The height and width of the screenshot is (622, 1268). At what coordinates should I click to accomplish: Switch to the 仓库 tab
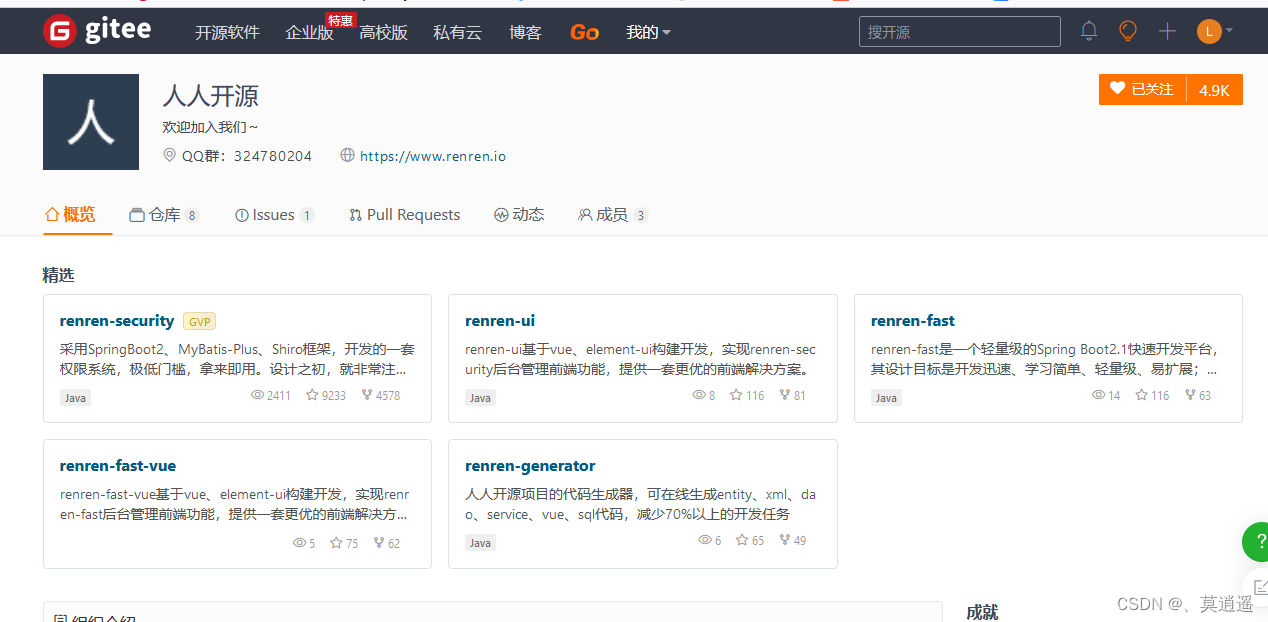(164, 215)
